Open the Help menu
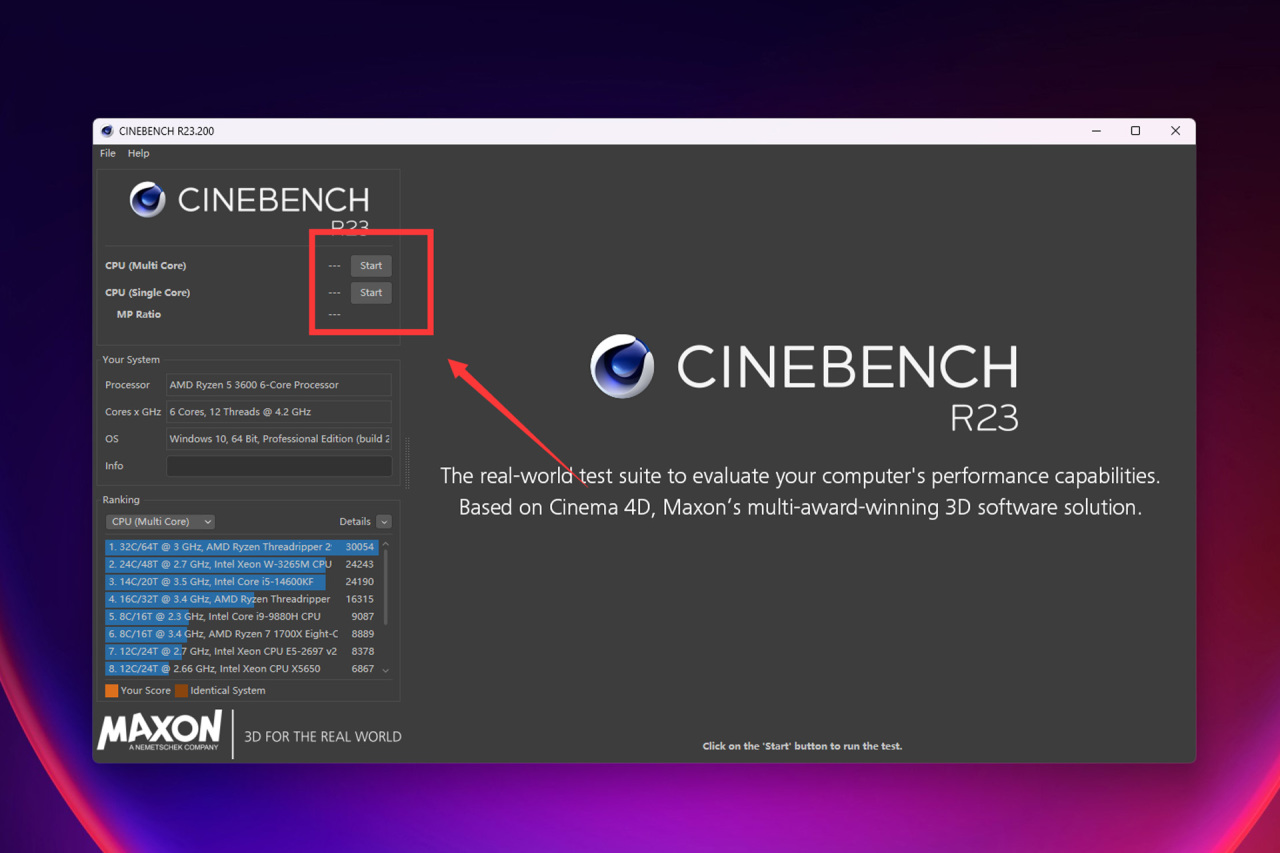The image size is (1280, 853). [x=138, y=153]
